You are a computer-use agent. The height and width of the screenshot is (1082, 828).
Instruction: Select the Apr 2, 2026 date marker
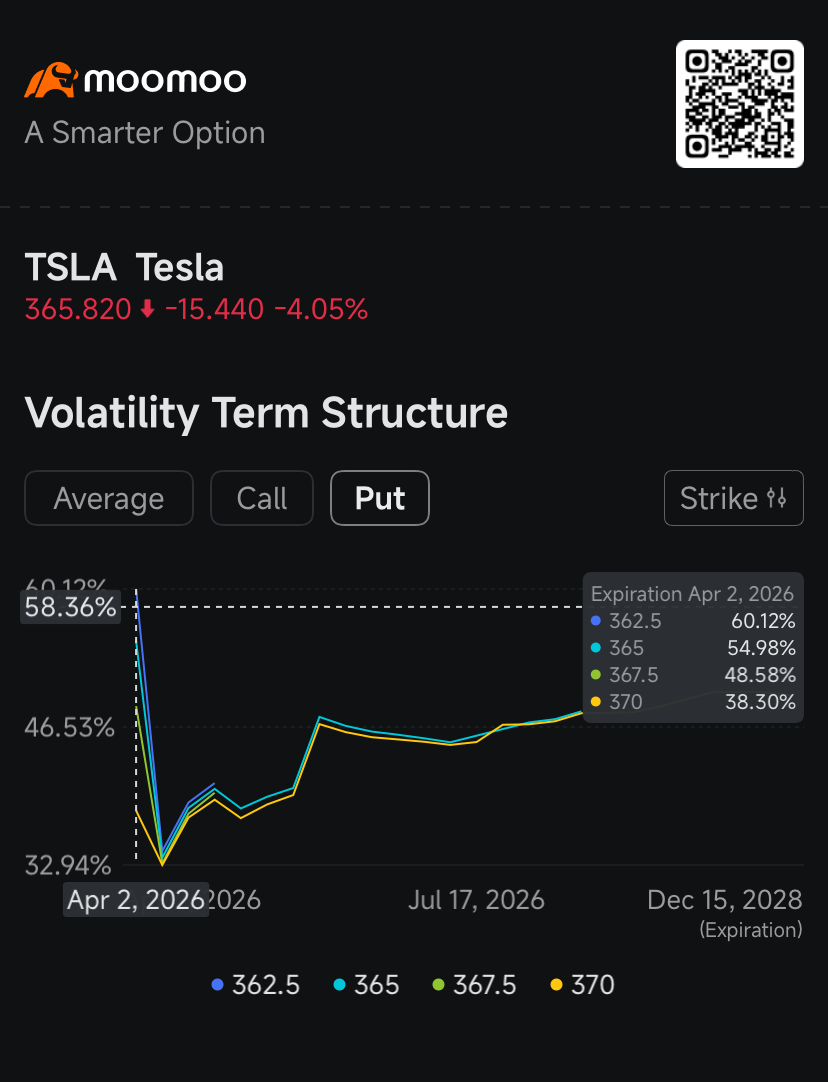tap(136, 900)
